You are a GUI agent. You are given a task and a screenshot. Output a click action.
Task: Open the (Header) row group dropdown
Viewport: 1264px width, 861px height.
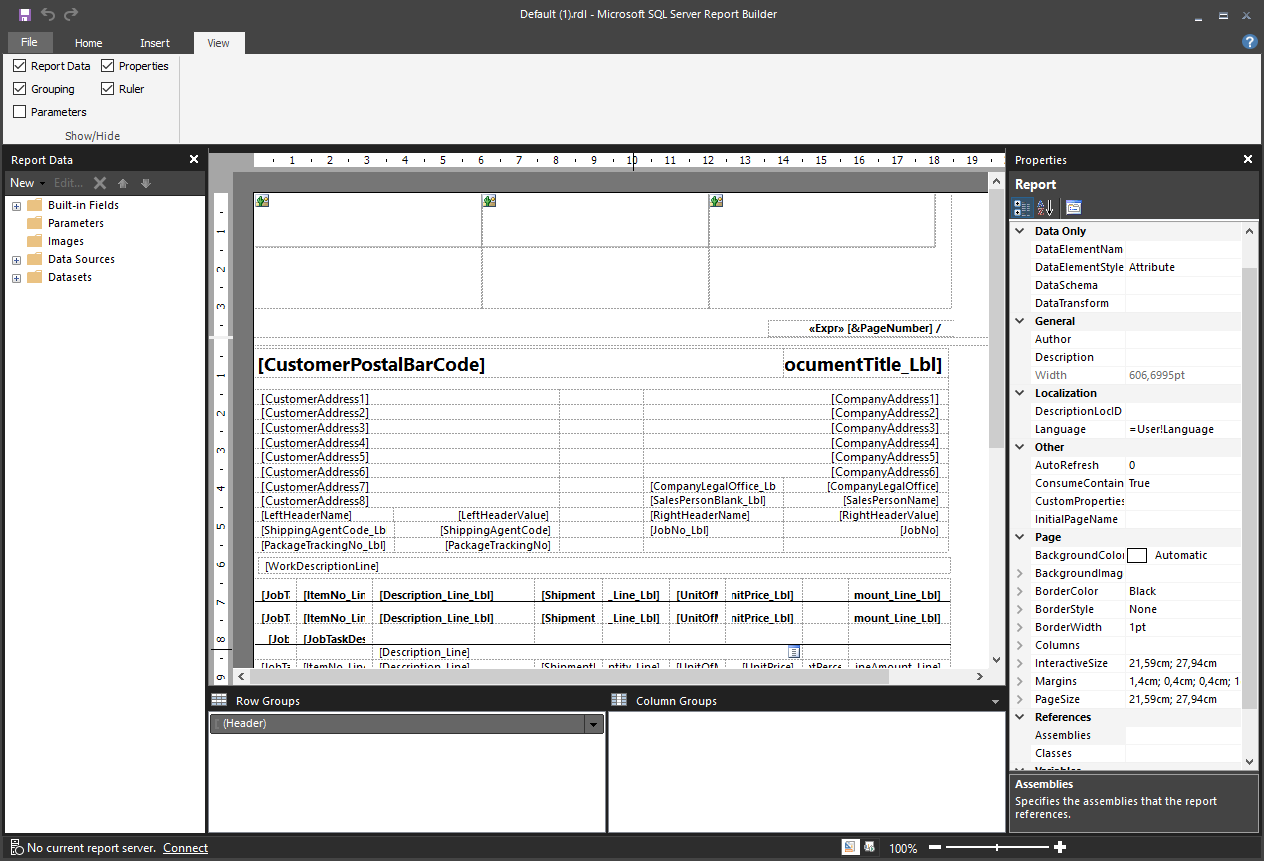point(593,723)
